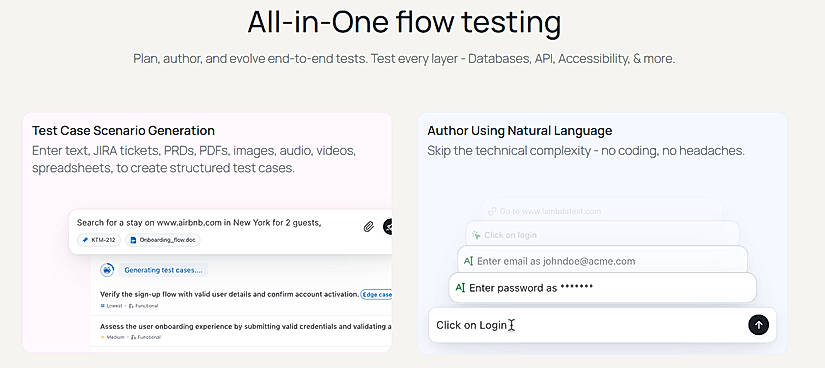The image size is (825, 368).
Task: Click the 'Search for a stay on www.airbnb.com' prompt field
Action: point(230,232)
